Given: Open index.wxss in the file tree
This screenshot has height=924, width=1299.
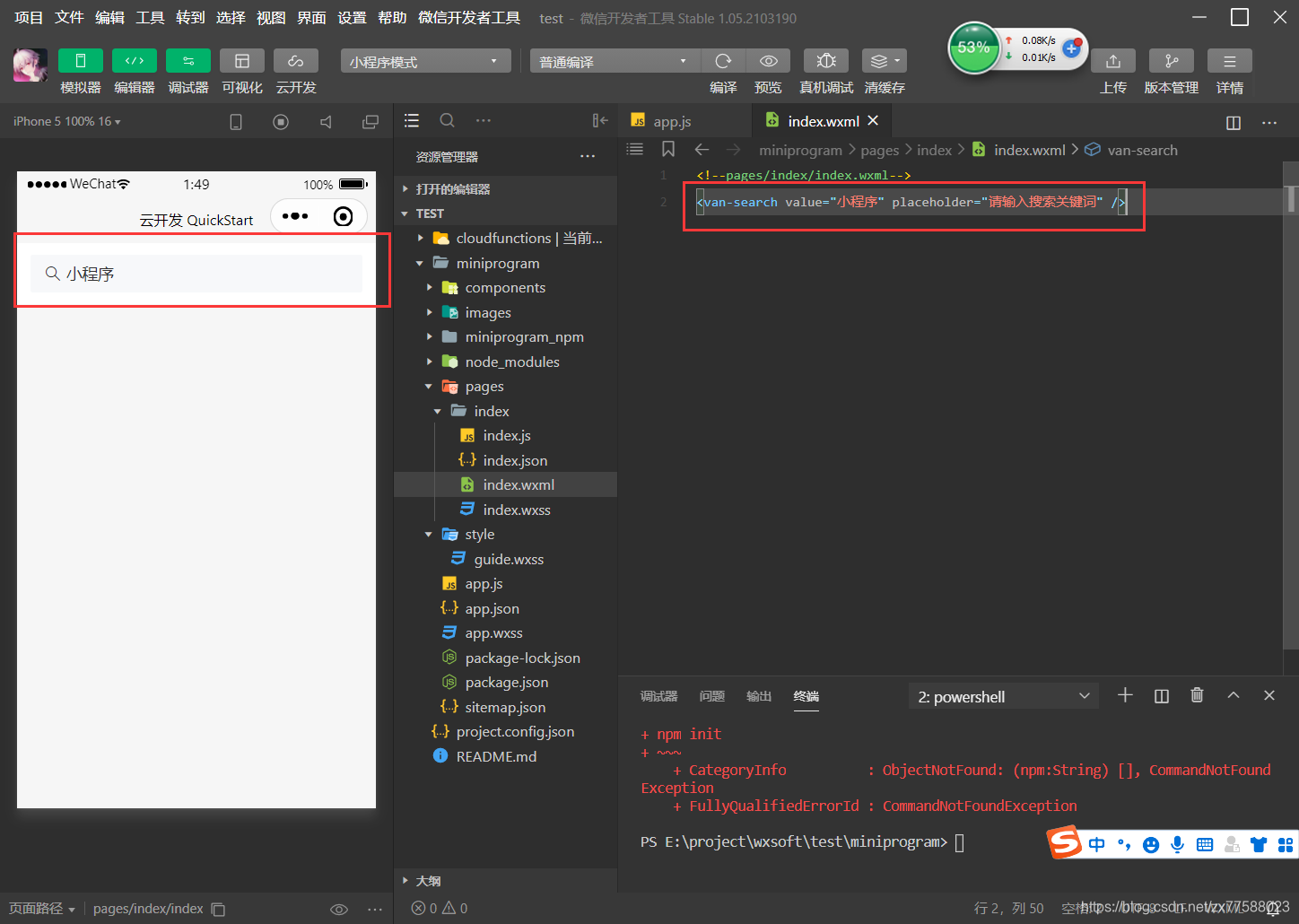Looking at the screenshot, I should tap(505, 510).
